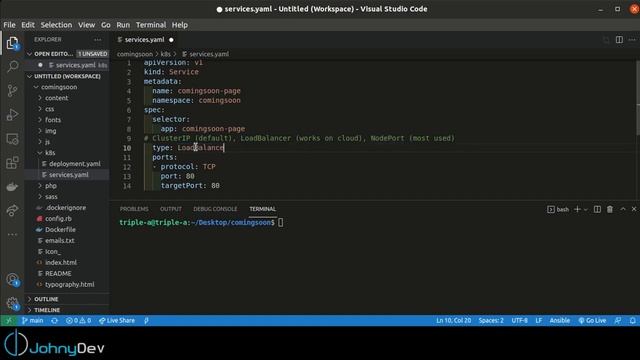Open the Terminal menu
Screen dimensions: 640x360
point(151,25)
